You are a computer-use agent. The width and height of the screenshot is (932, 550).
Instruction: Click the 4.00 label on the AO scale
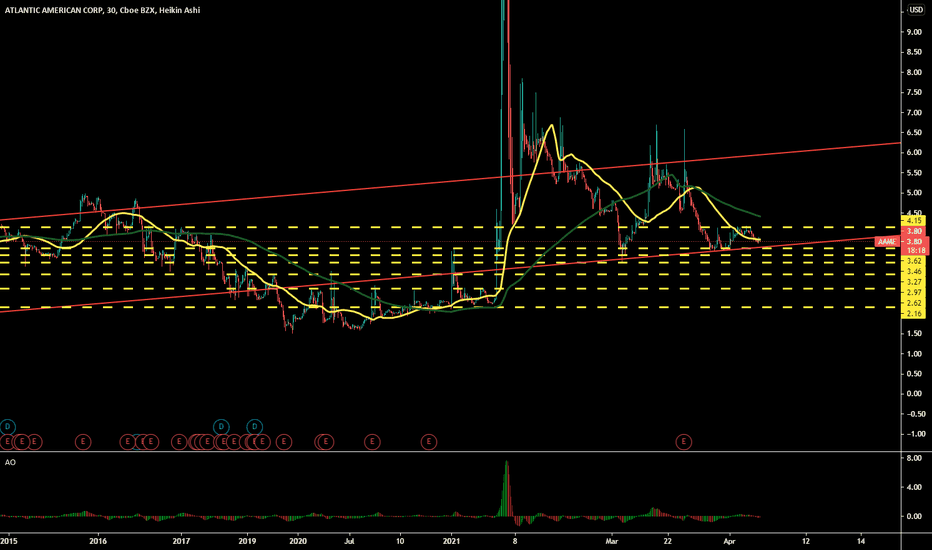[x=914, y=488]
